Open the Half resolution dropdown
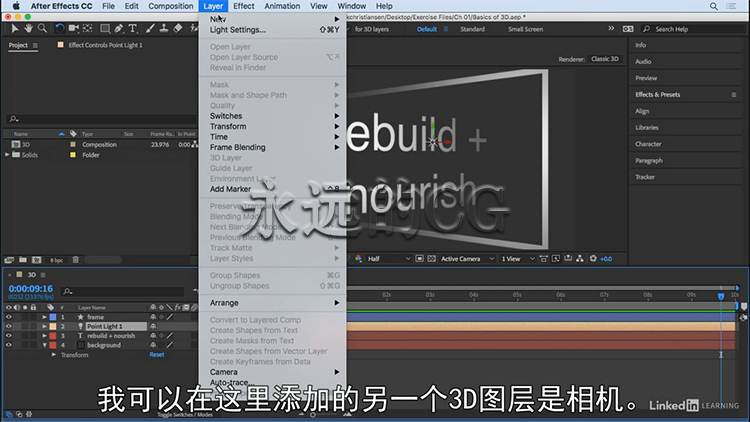The width and height of the screenshot is (750, 422). [x=388, y=258]
